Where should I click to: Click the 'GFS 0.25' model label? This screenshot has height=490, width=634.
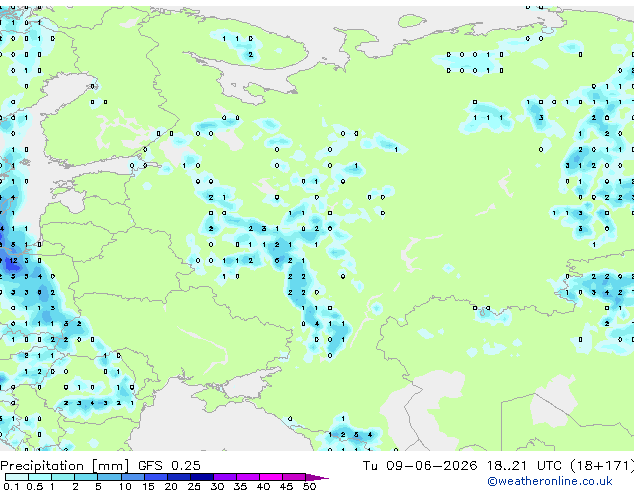[169, 466]
